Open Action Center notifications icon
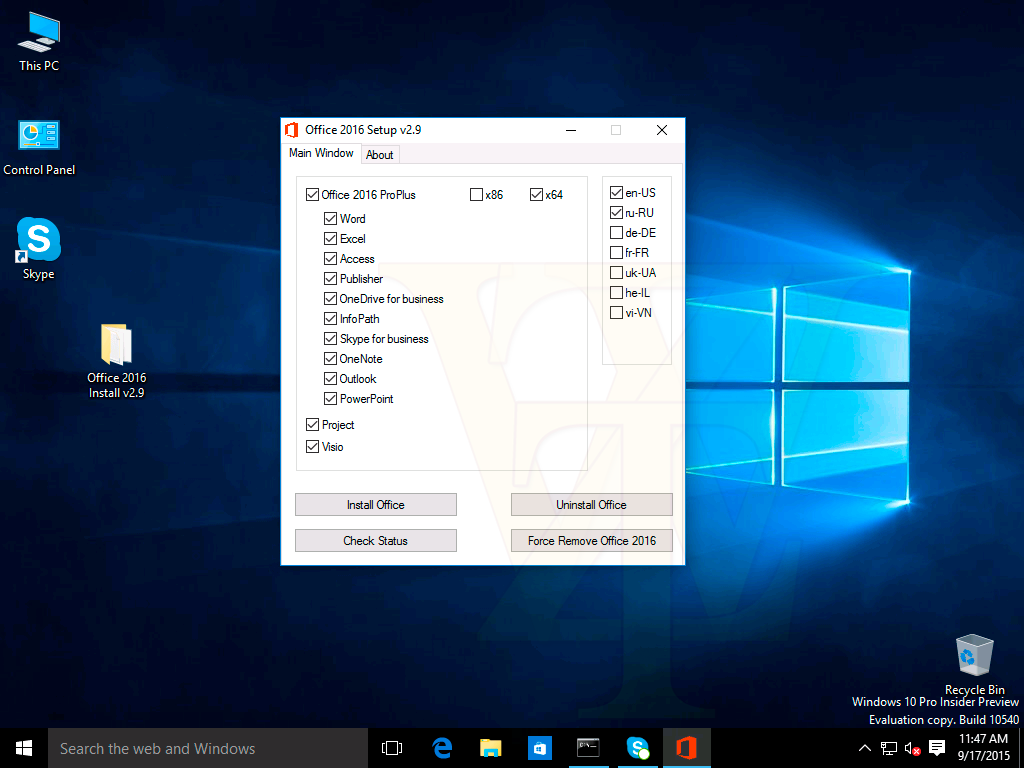1024x768 pixels. [937, 748]
